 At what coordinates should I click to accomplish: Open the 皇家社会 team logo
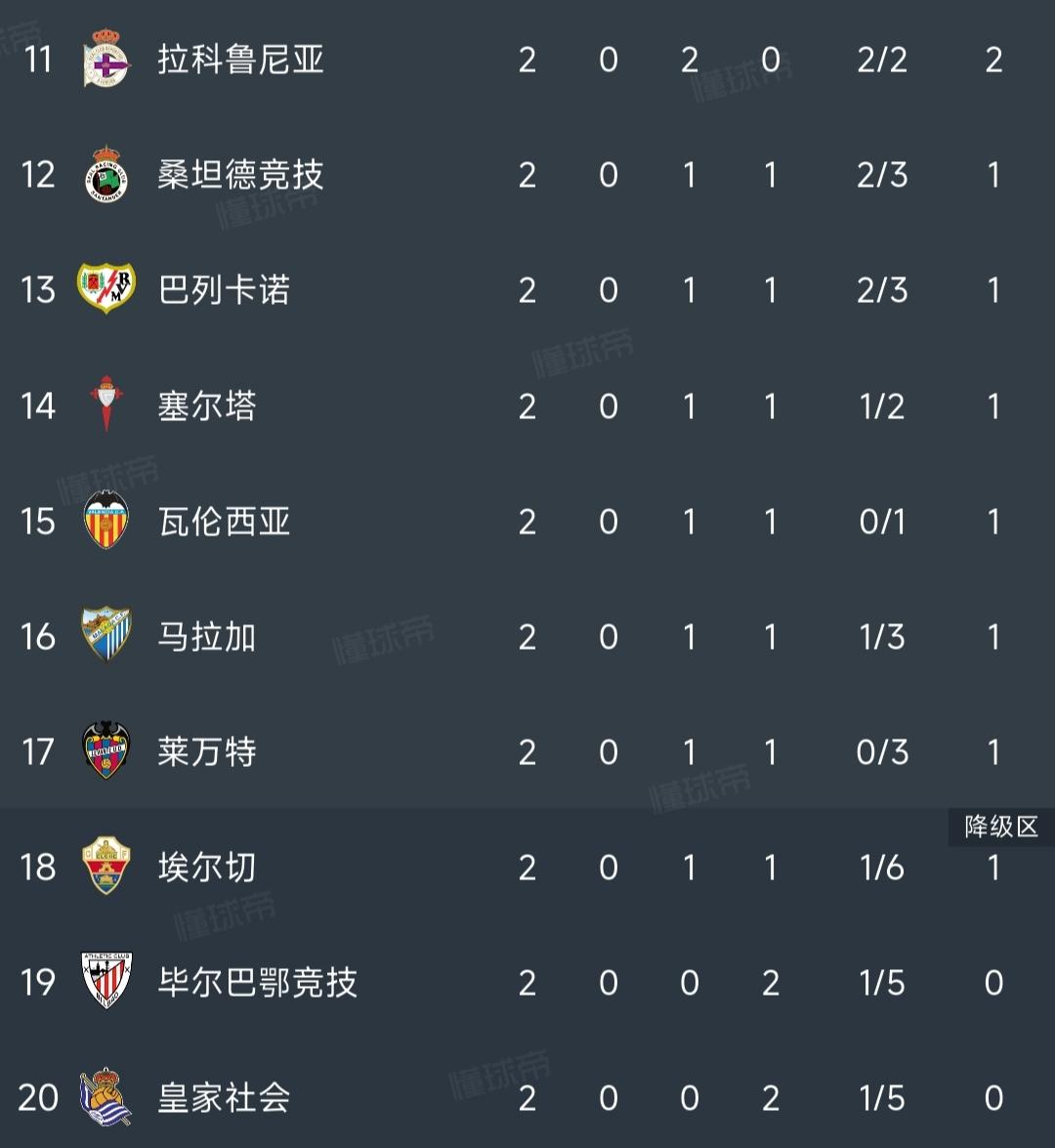[x=106, y=1097]
